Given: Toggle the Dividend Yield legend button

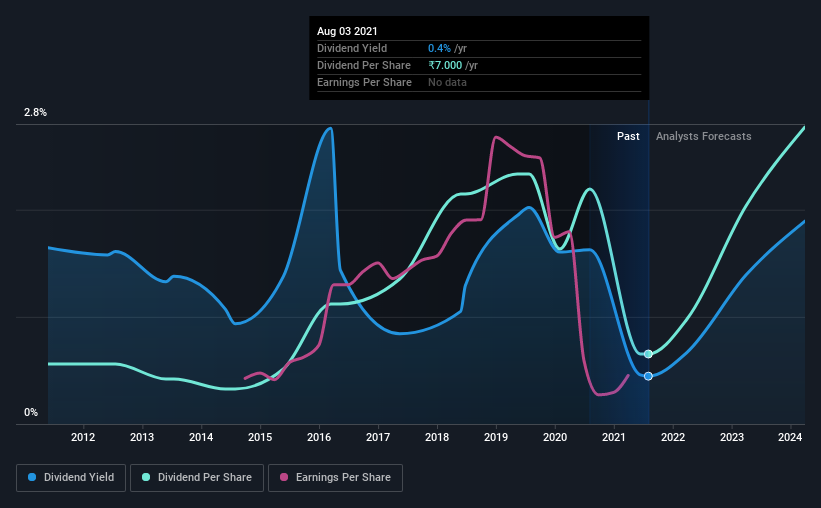Looking at the screenshot, I should (x=71, y=478).
